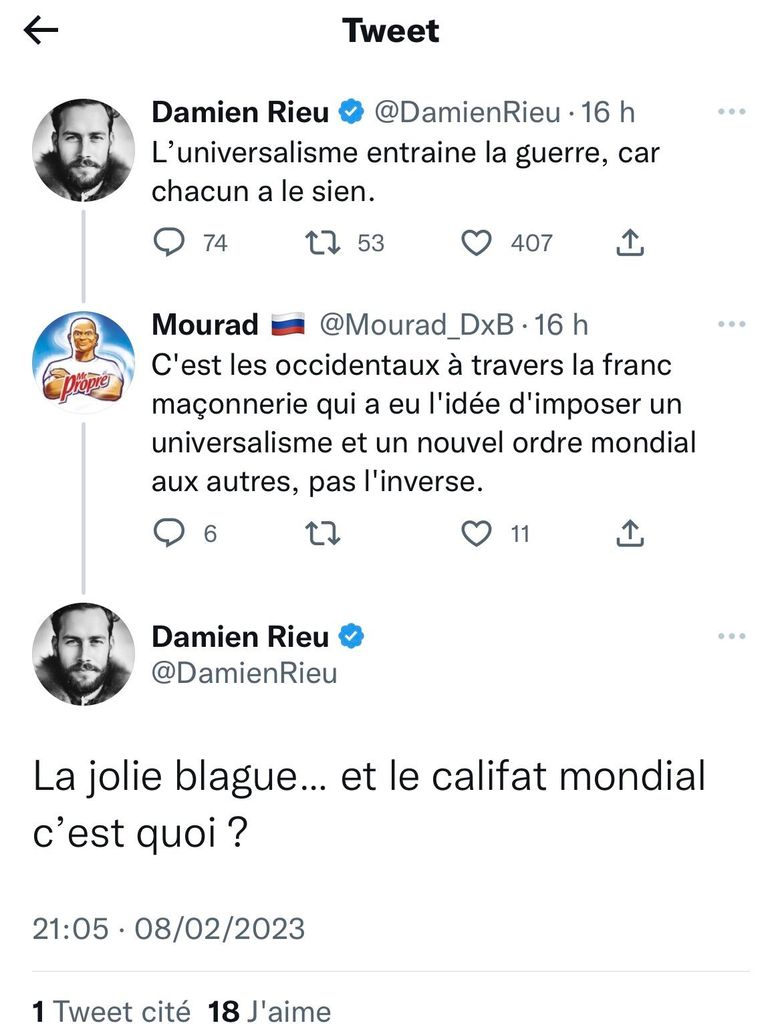Image resolution: width=782 pixels, height=1024 pixels.
Task: Reply to Mourad's tweet
Action: 171,535
